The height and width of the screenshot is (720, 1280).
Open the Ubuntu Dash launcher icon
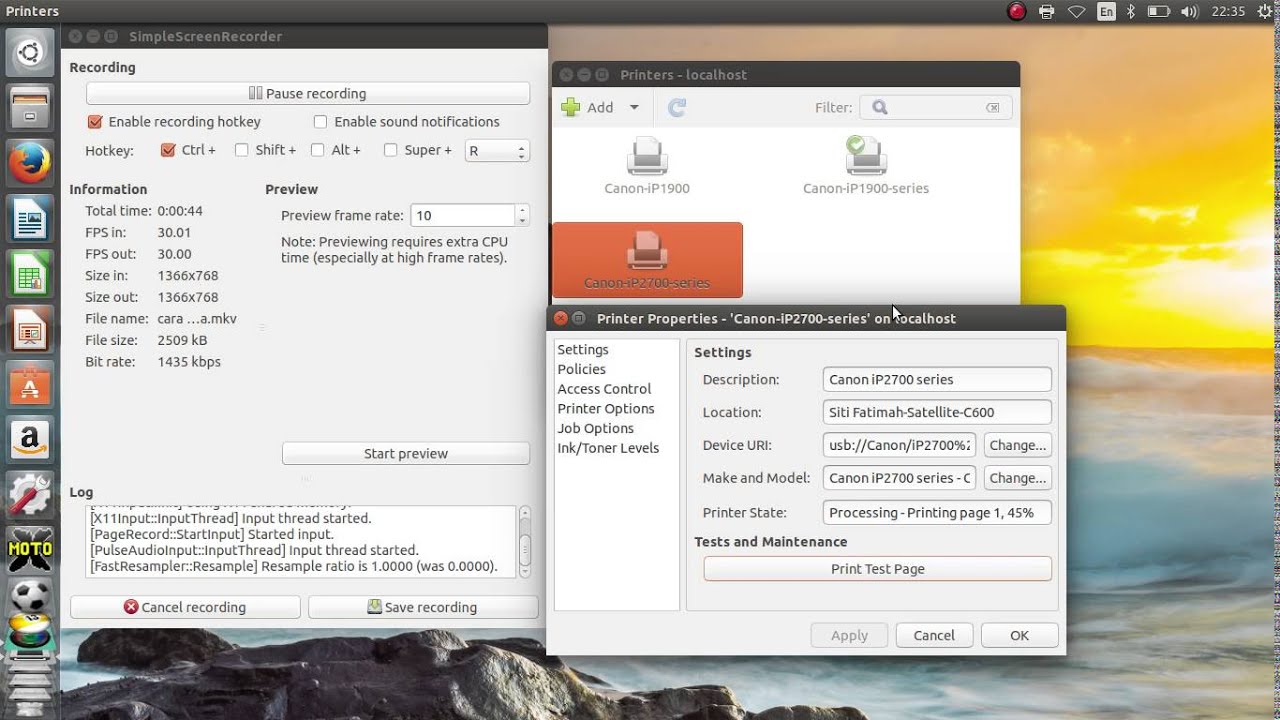30,53
